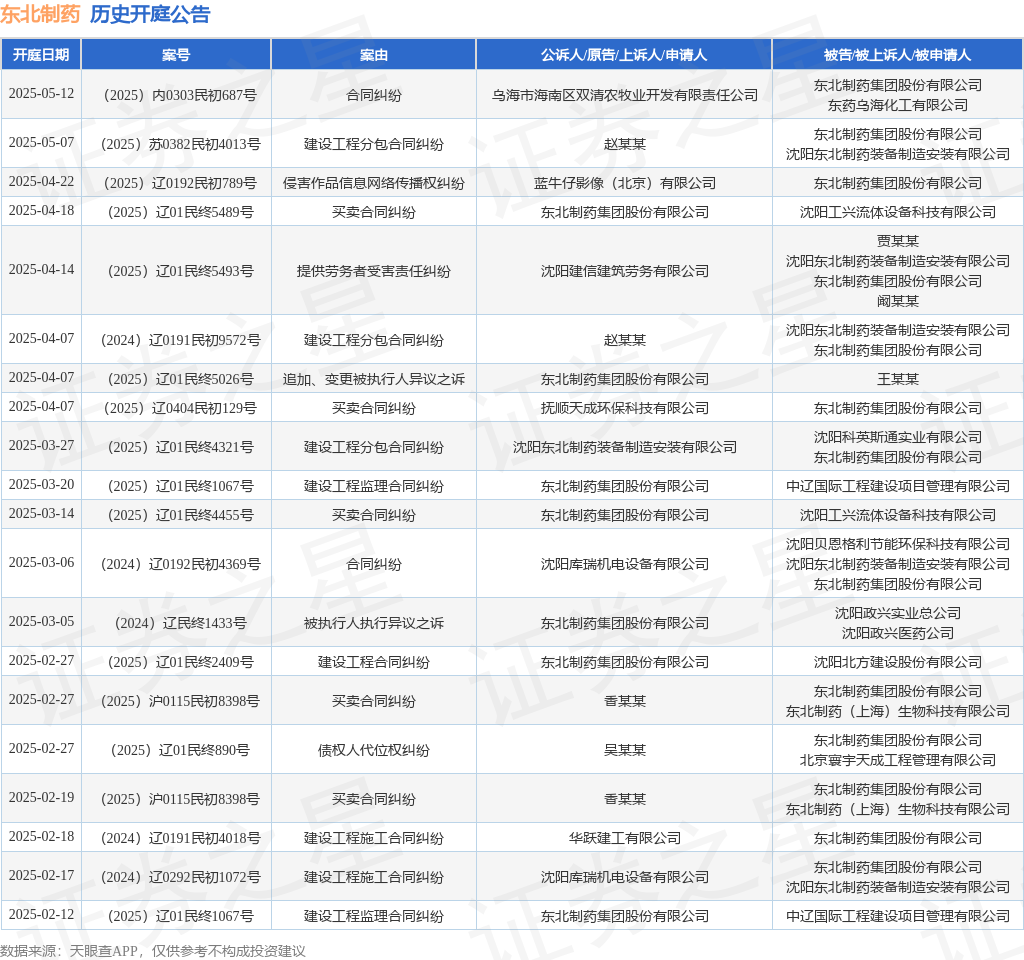Image resolution: width=1024 pixels, height=960 pixels.
Task: Click cause 追加、变更被执行人异议之诉
Action: pos(374,379)
